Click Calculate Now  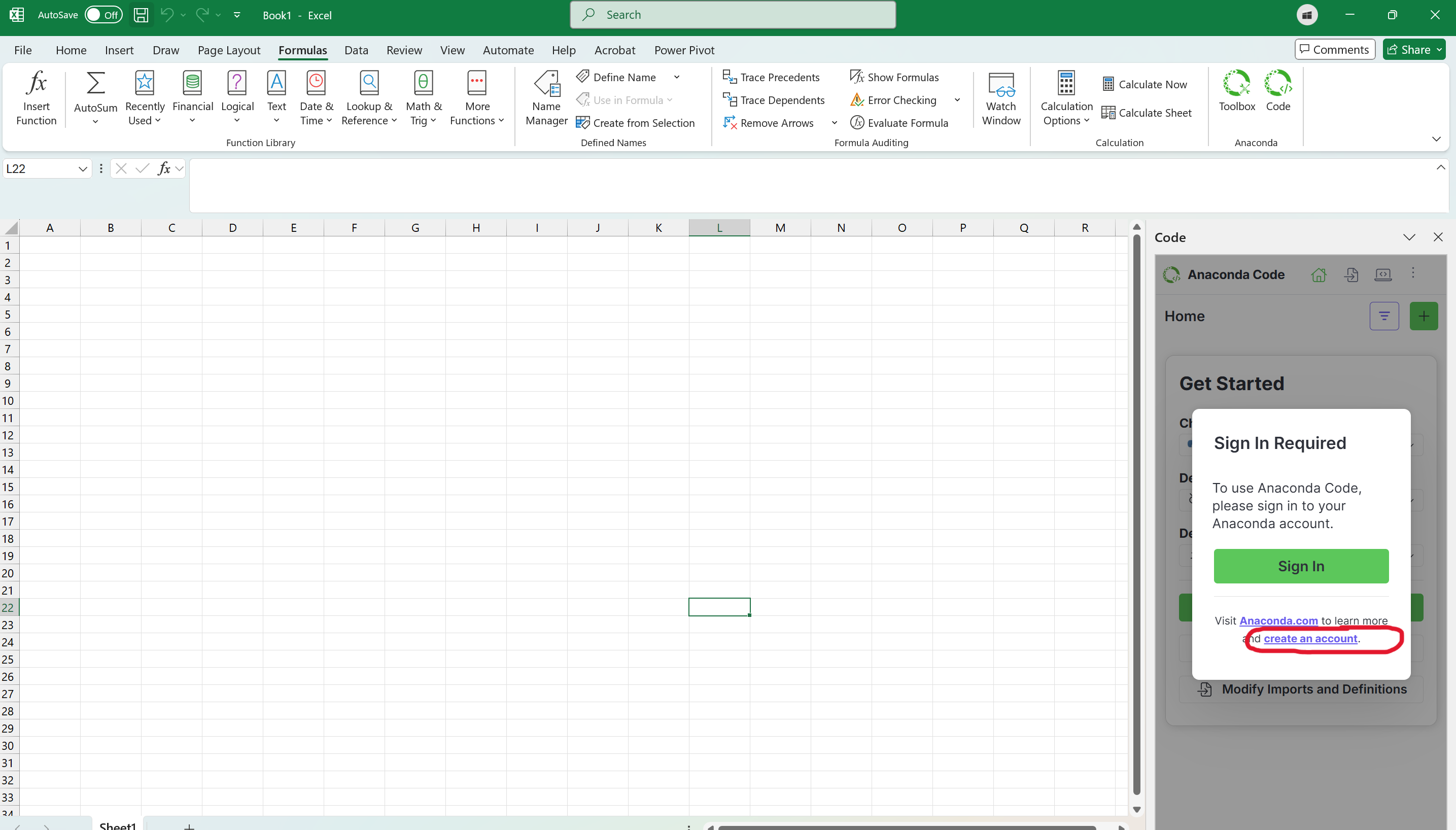point(1145,84)
